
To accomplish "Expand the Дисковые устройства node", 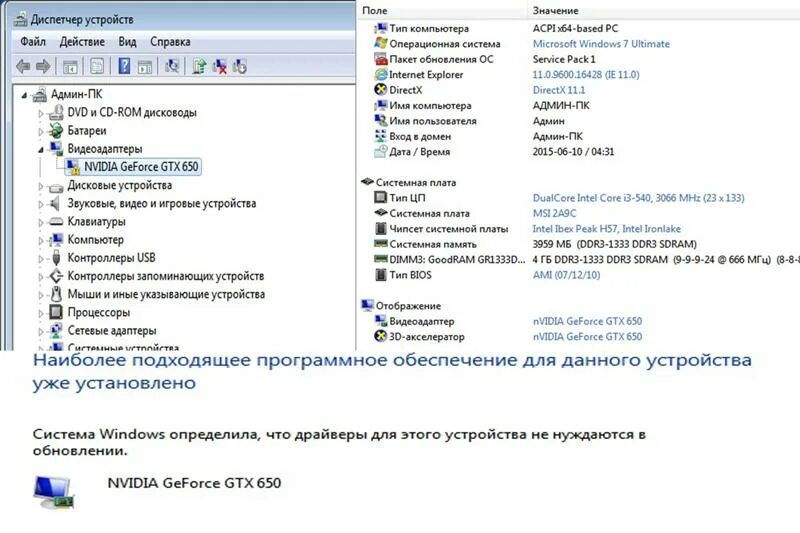I will pyautogui.click(x=41, y=186).
